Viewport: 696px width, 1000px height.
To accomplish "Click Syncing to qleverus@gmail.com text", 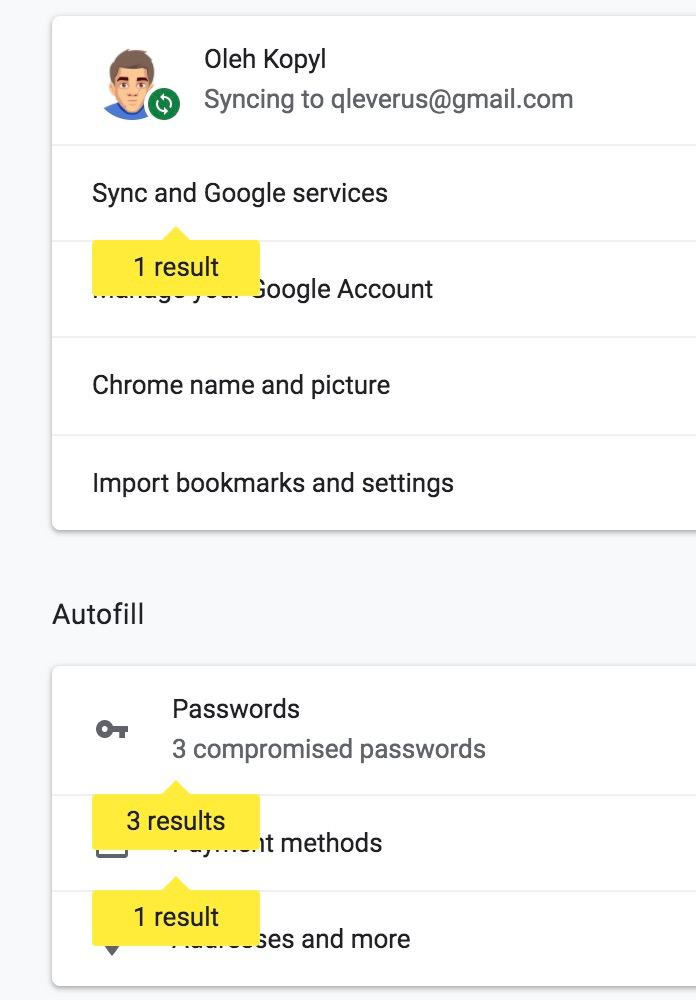I will [389, 99].
